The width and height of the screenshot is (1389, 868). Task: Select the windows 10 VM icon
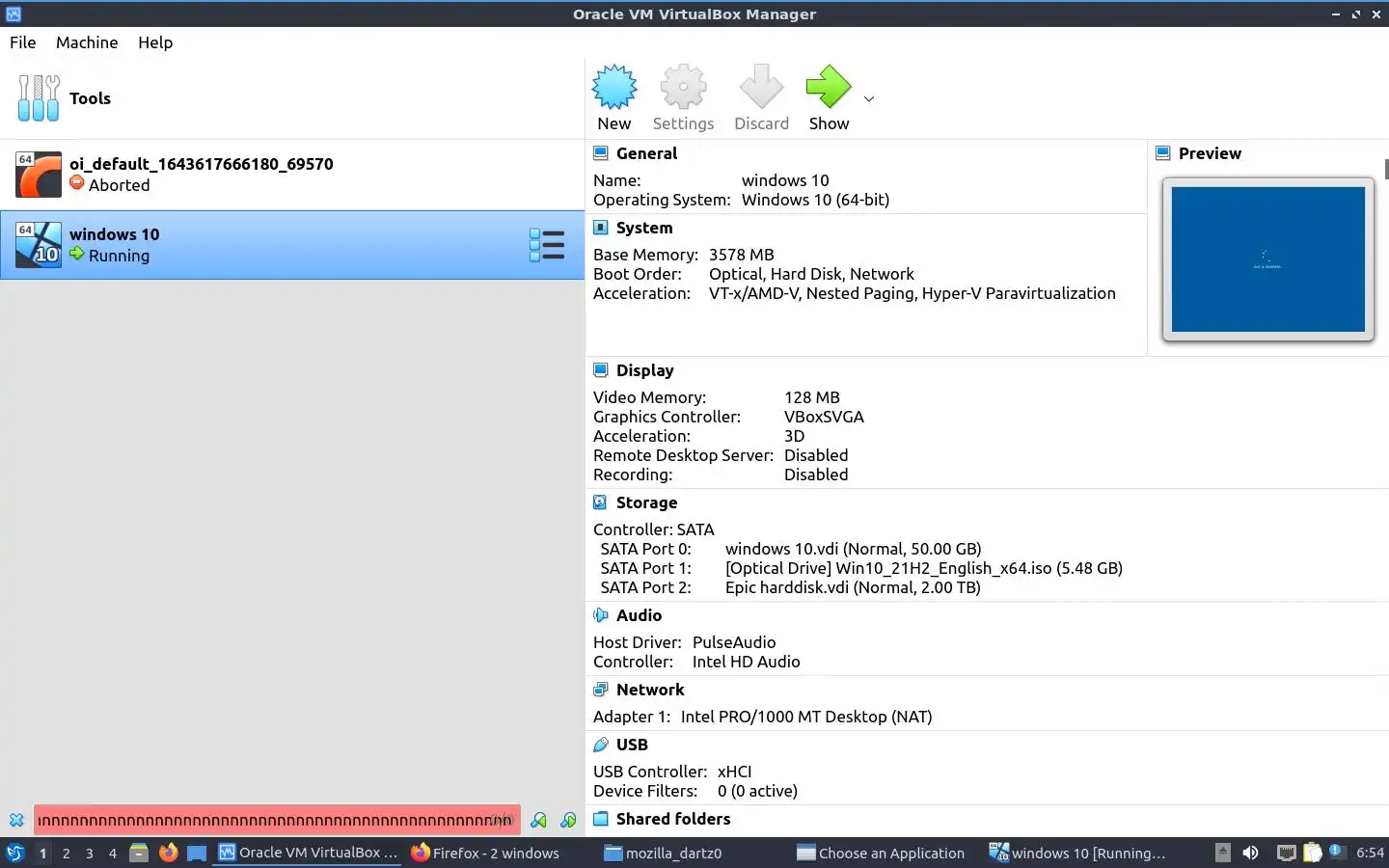coord(39,245)
